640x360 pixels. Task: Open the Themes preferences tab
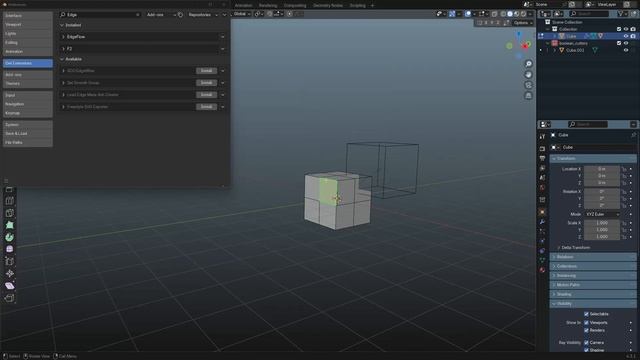click(x=28, y=84)
